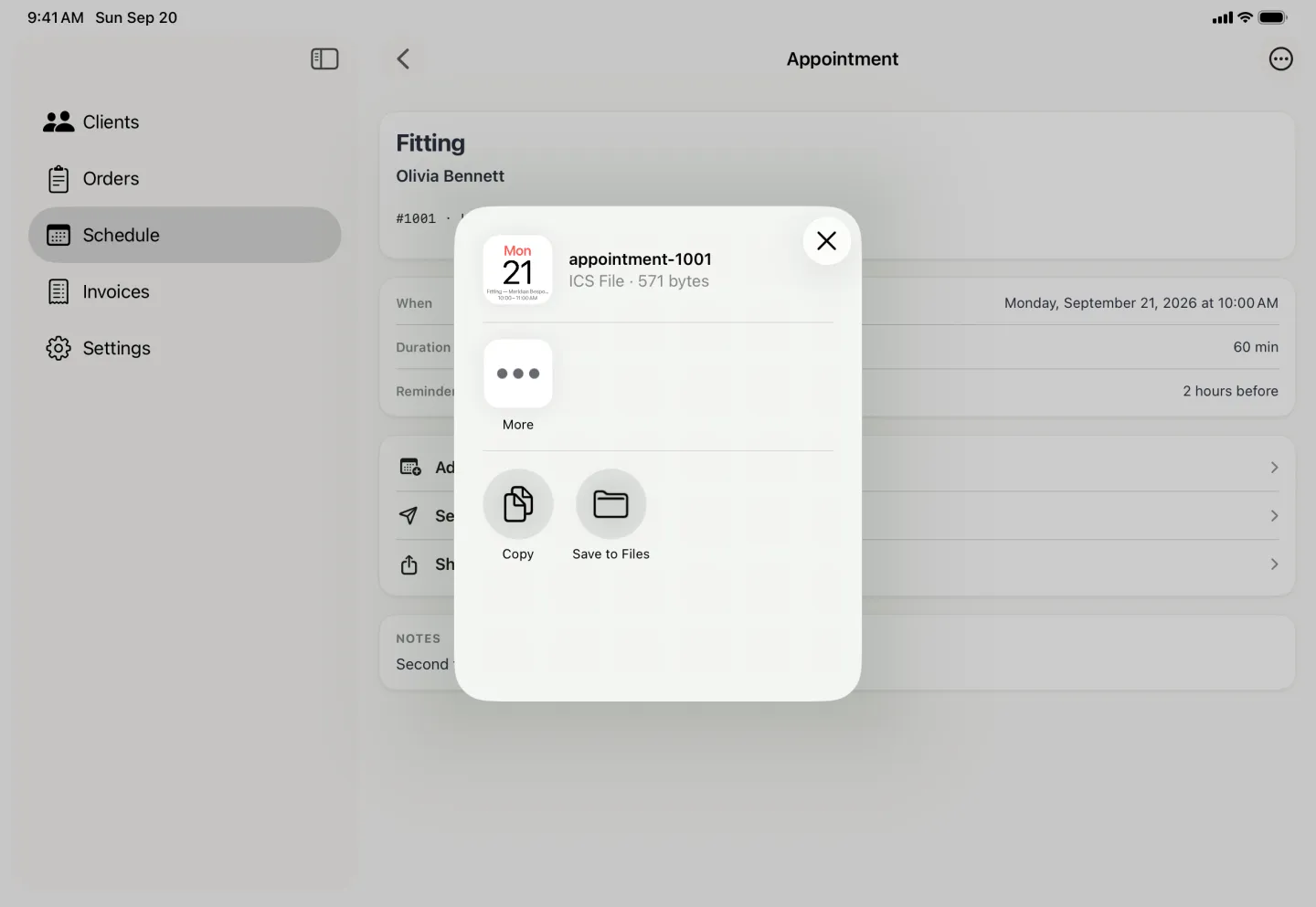Screen dimensions: 1316x907
Task: Click the ICS File size text
Action: [x=639, y=281]
